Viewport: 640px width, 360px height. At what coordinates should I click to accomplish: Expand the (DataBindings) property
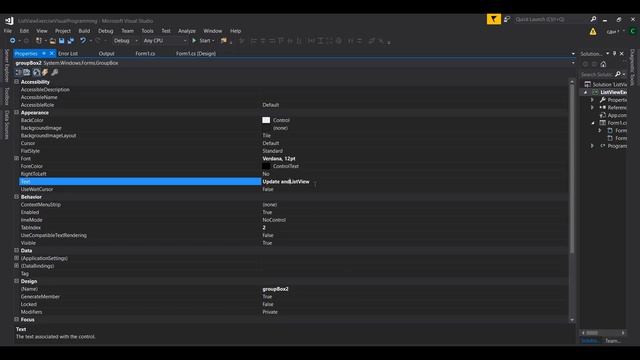coord(17,266)
